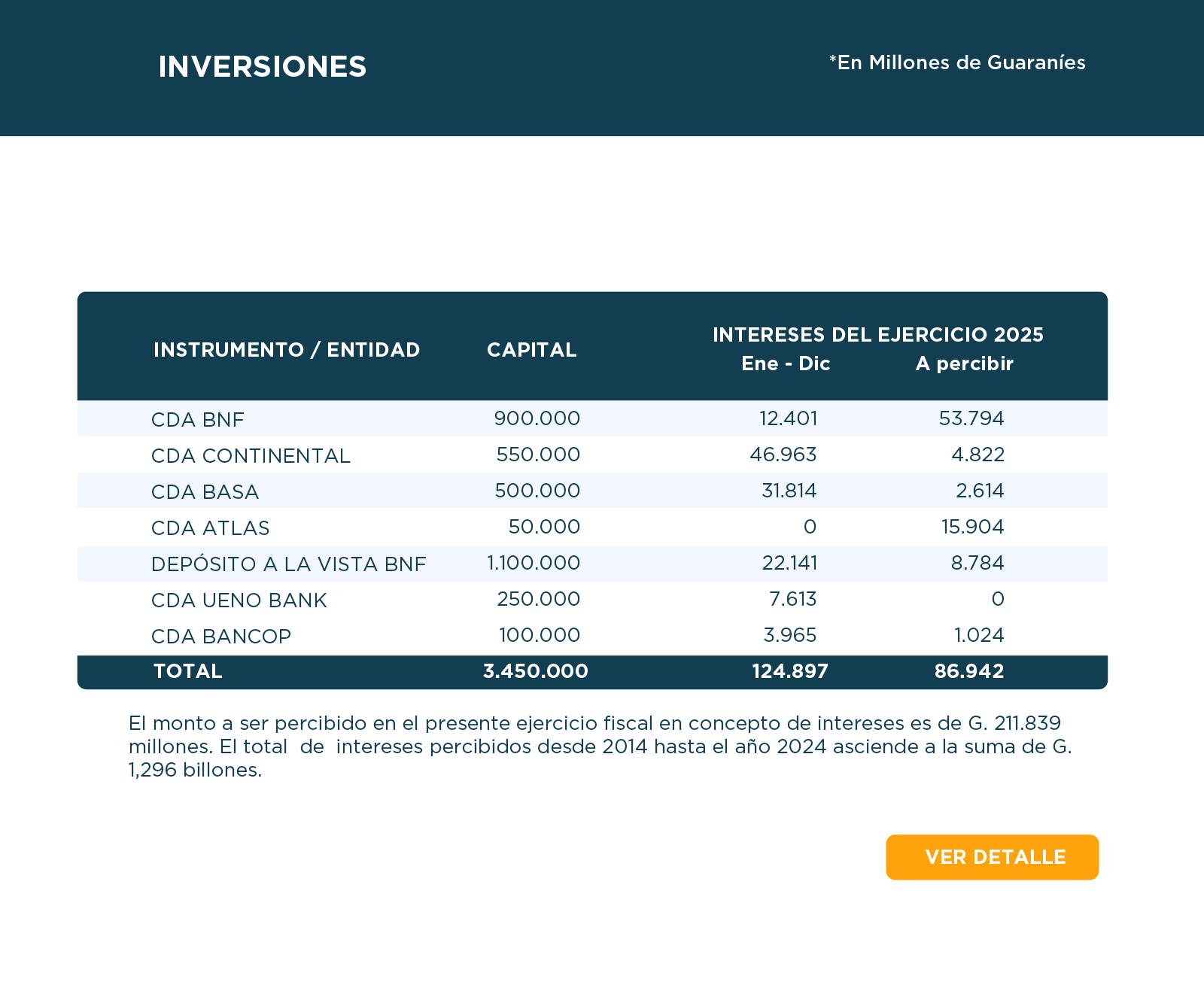Click the CDA UENO BANK entry
This screenshot has width=1204, height=985.
click(239, 600)
